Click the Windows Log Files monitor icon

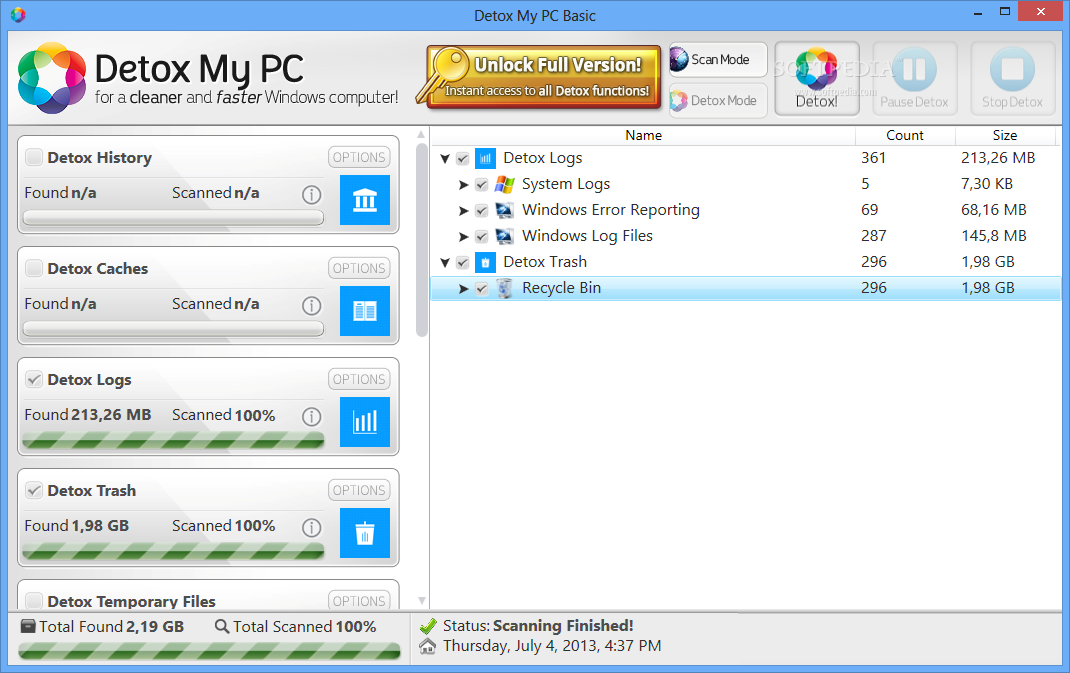pos(504,236)
